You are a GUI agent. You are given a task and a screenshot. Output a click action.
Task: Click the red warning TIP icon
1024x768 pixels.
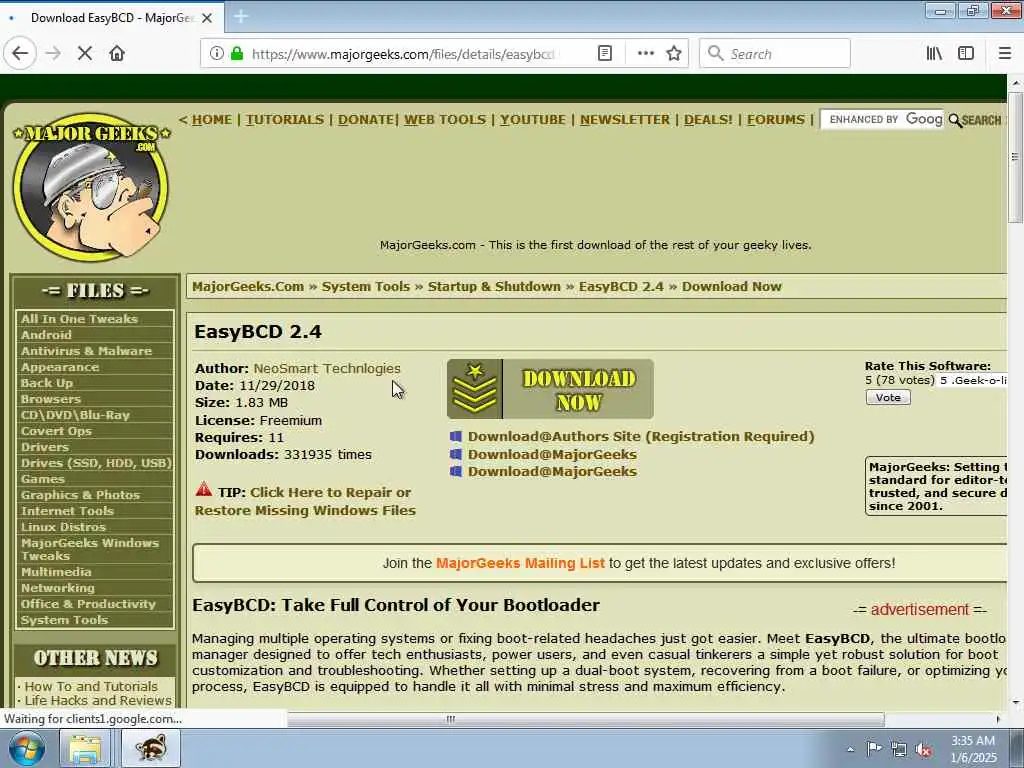pos(204,489)
